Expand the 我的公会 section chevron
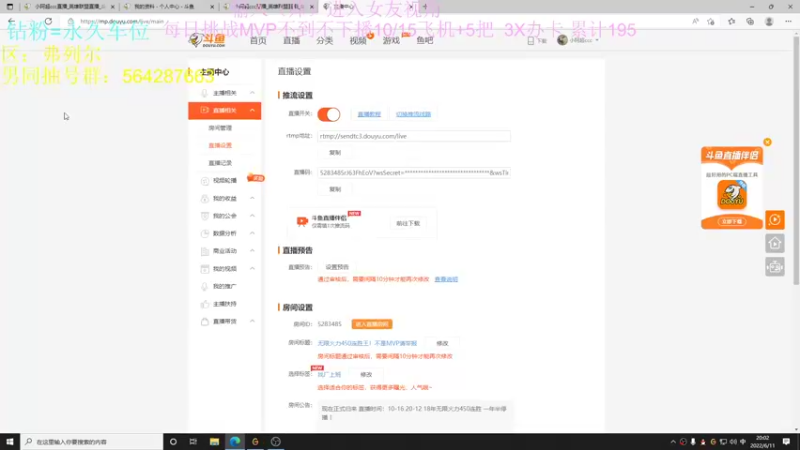The height and width of the screenshot is (450, 800). pyautogui.click(x=252, y=216)
